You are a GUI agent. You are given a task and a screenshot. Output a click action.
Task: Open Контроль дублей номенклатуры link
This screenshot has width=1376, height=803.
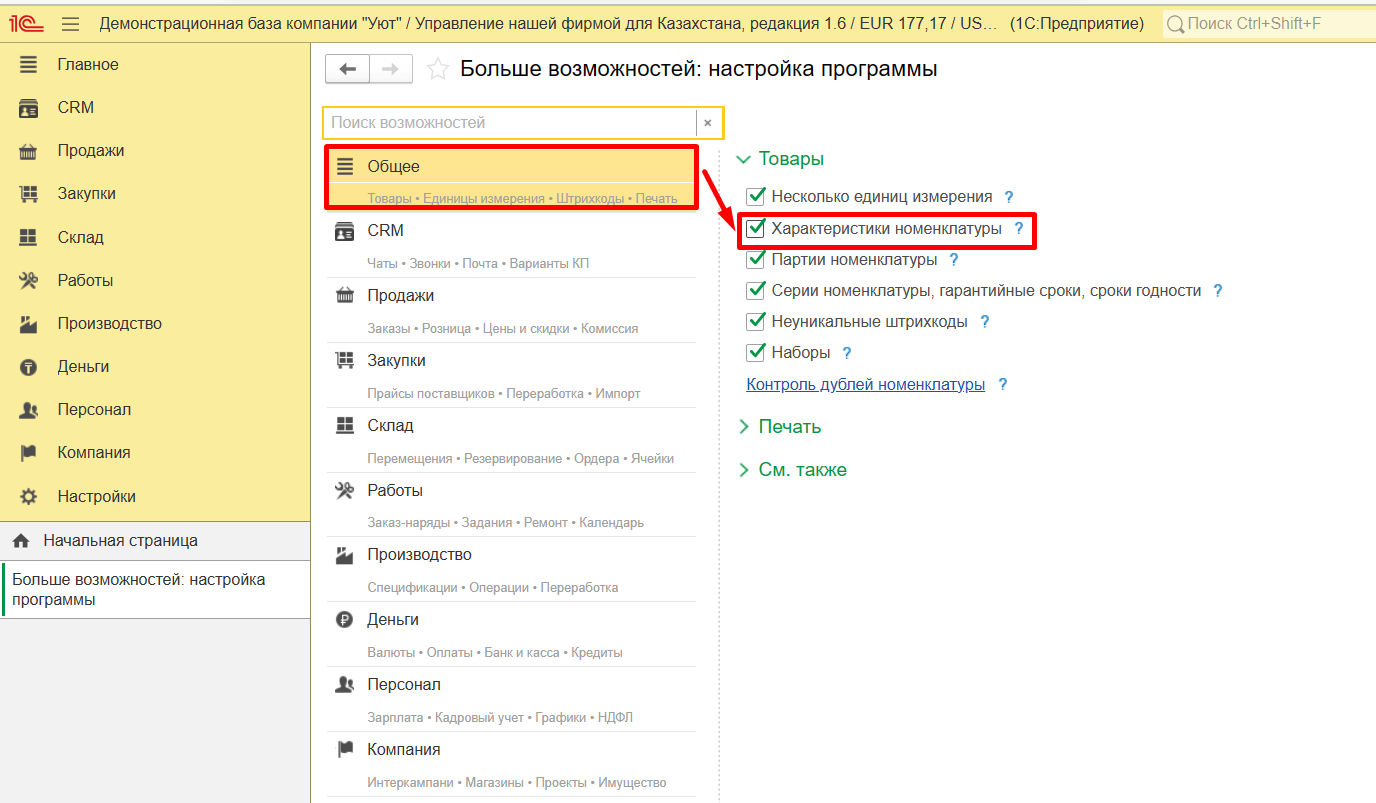pos(865,385)
